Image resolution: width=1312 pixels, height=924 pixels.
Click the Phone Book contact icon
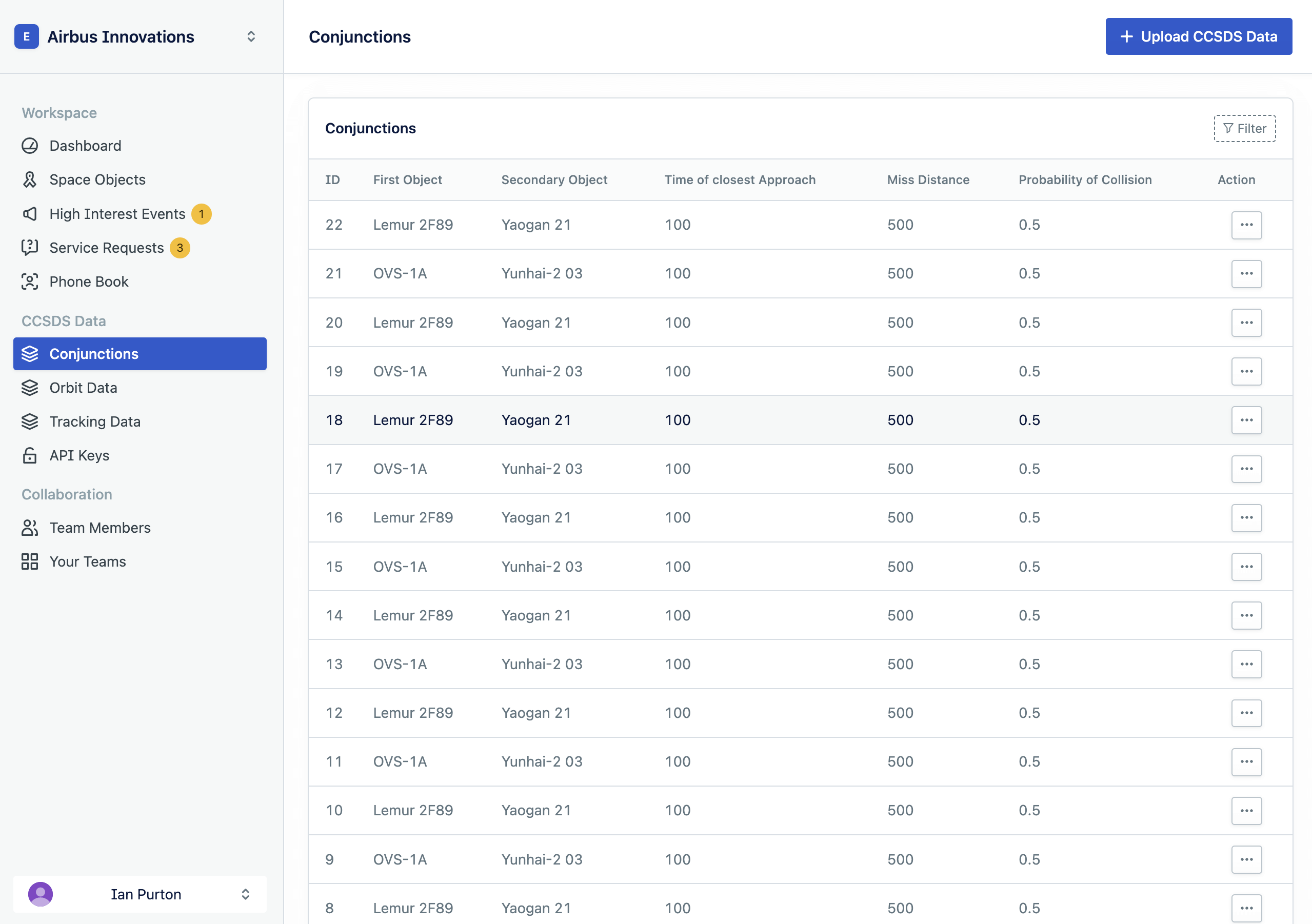(30, 282)
